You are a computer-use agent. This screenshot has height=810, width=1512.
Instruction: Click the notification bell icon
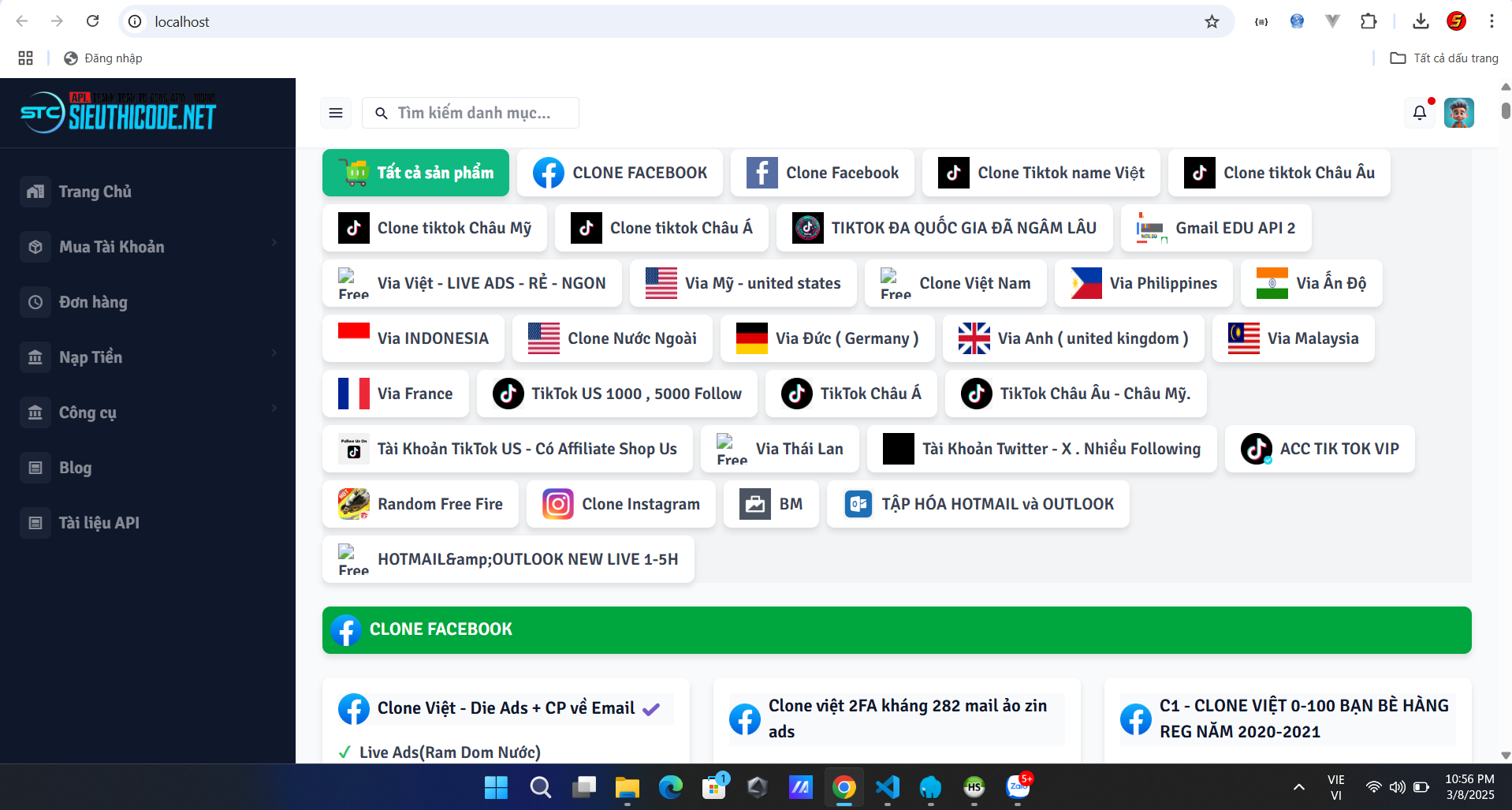[x=1419, y=113]
